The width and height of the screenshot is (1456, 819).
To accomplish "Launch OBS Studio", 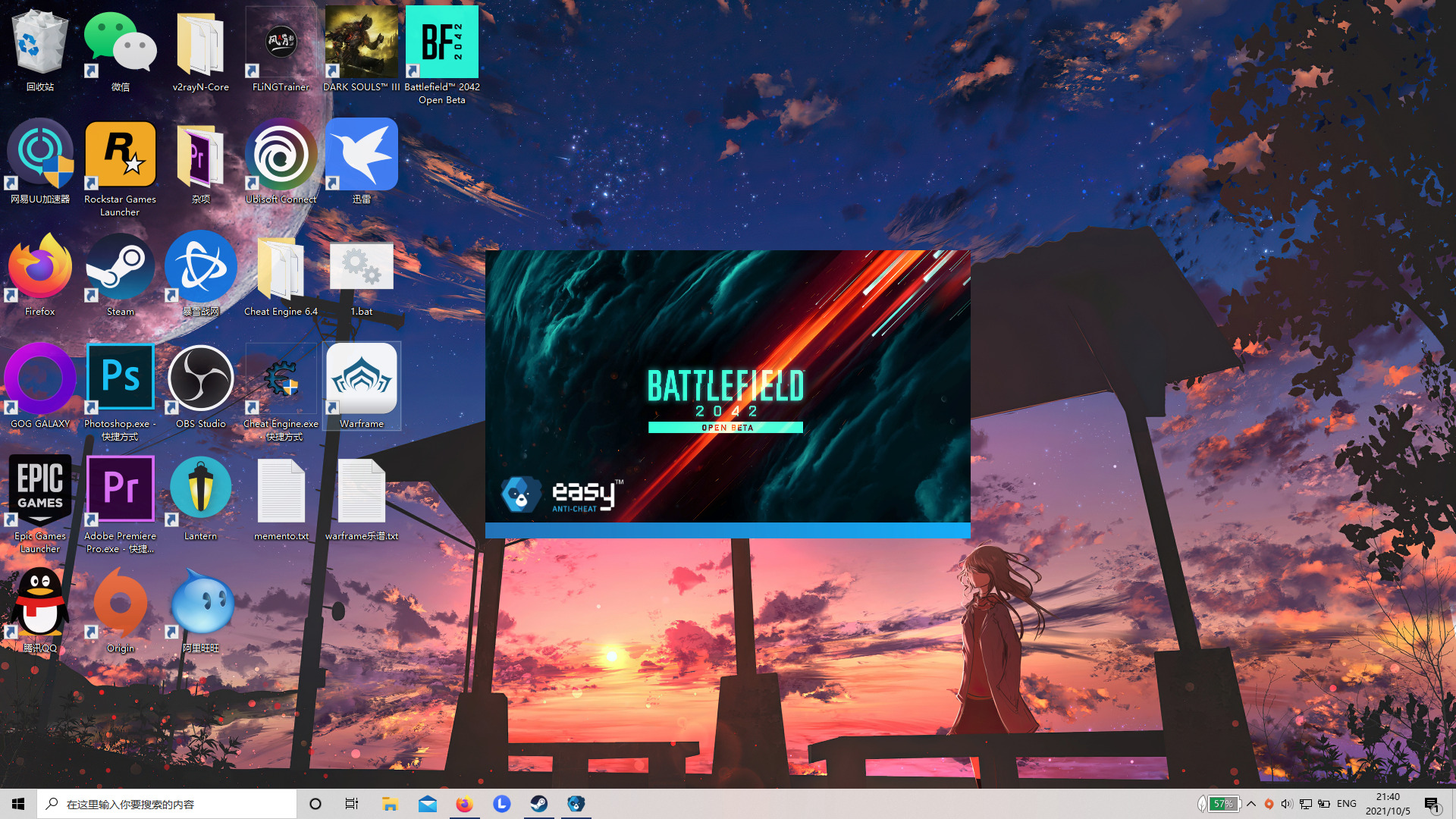I will click(x=201, y=386).
